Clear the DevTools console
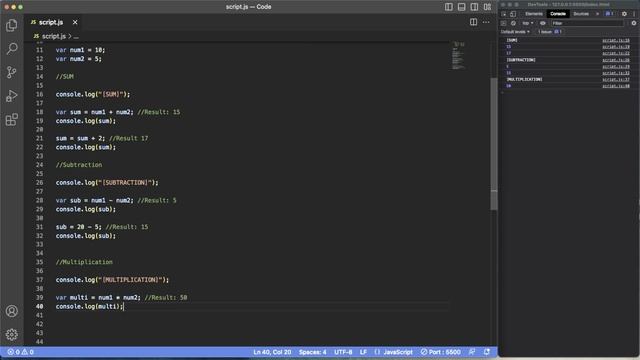 (513, 23)
